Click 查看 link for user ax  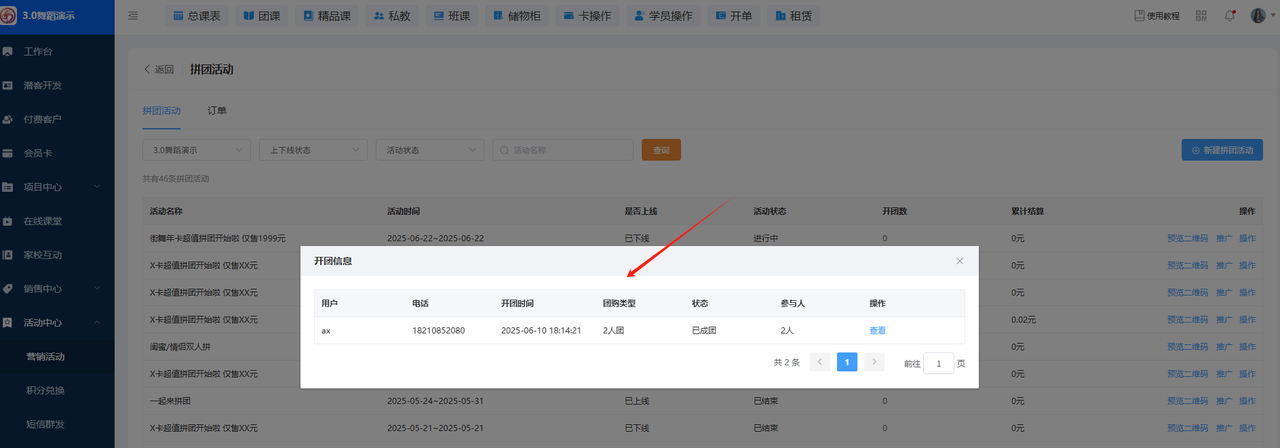pos(877,331)
